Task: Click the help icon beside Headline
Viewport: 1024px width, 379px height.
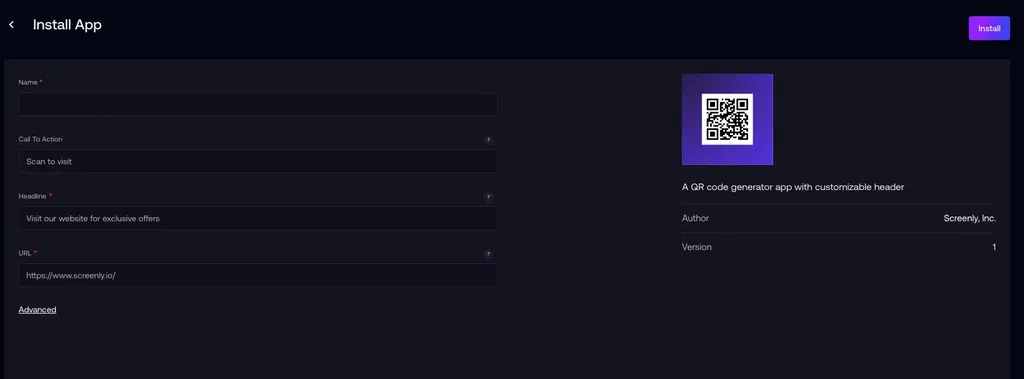Action: tap(488, 197)
